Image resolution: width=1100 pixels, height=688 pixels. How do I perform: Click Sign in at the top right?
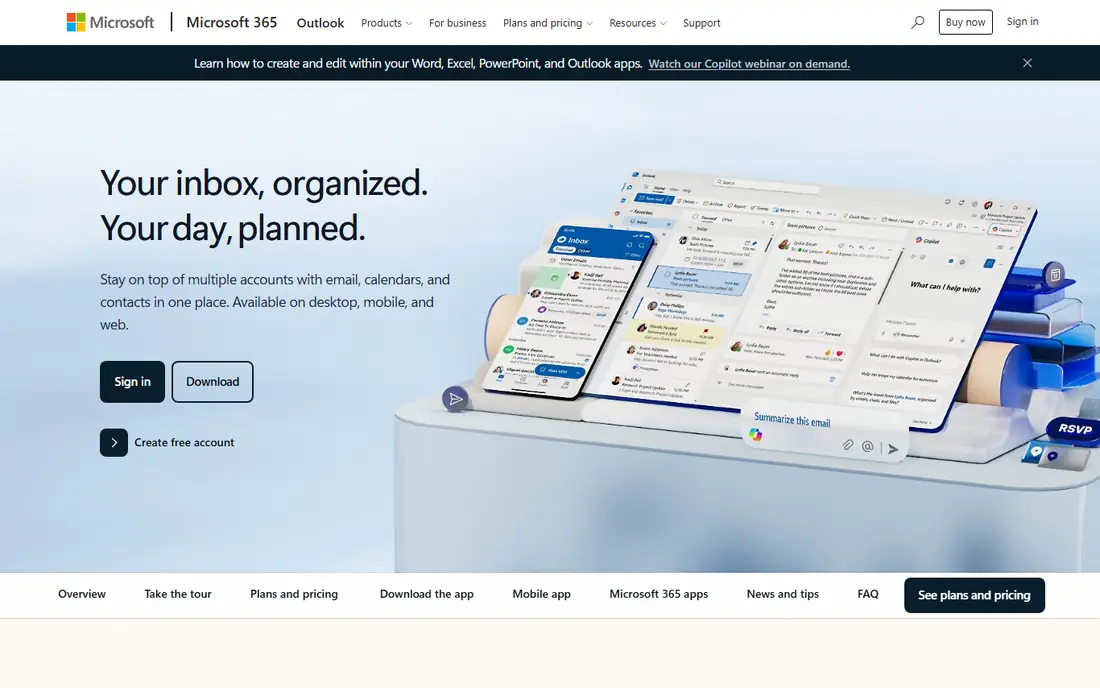click(1022, 22)
